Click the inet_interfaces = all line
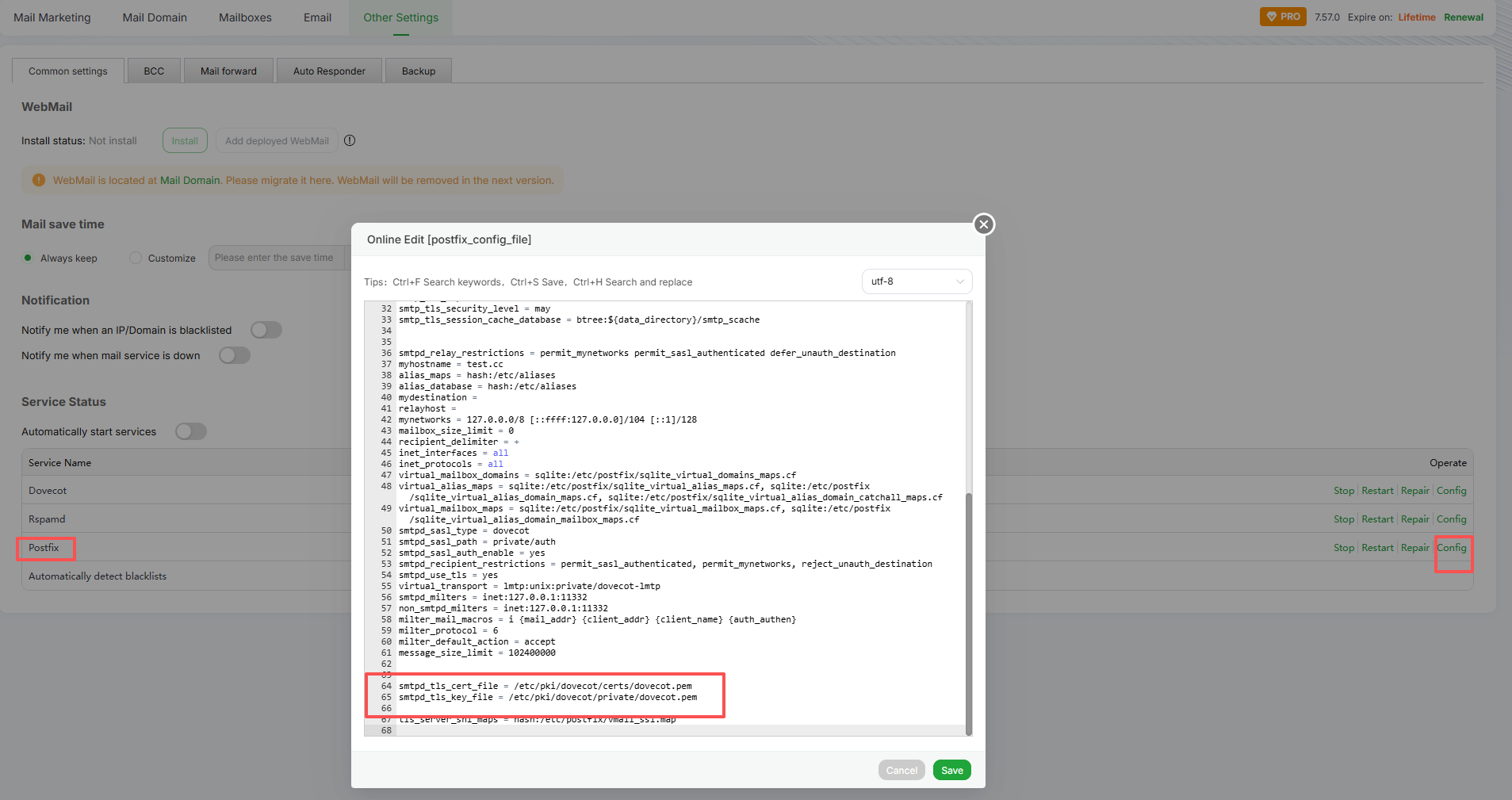This screenshot has height=800, width=1512. (454, 453)
